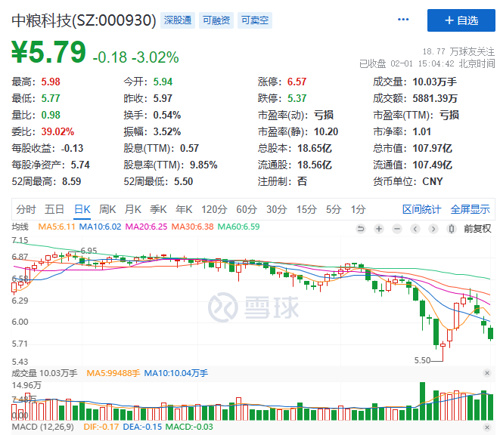The width and height of the screenshot is (500, 435).
Task: Switch to the 5分 chart tab
Action: tap(333, 209)
